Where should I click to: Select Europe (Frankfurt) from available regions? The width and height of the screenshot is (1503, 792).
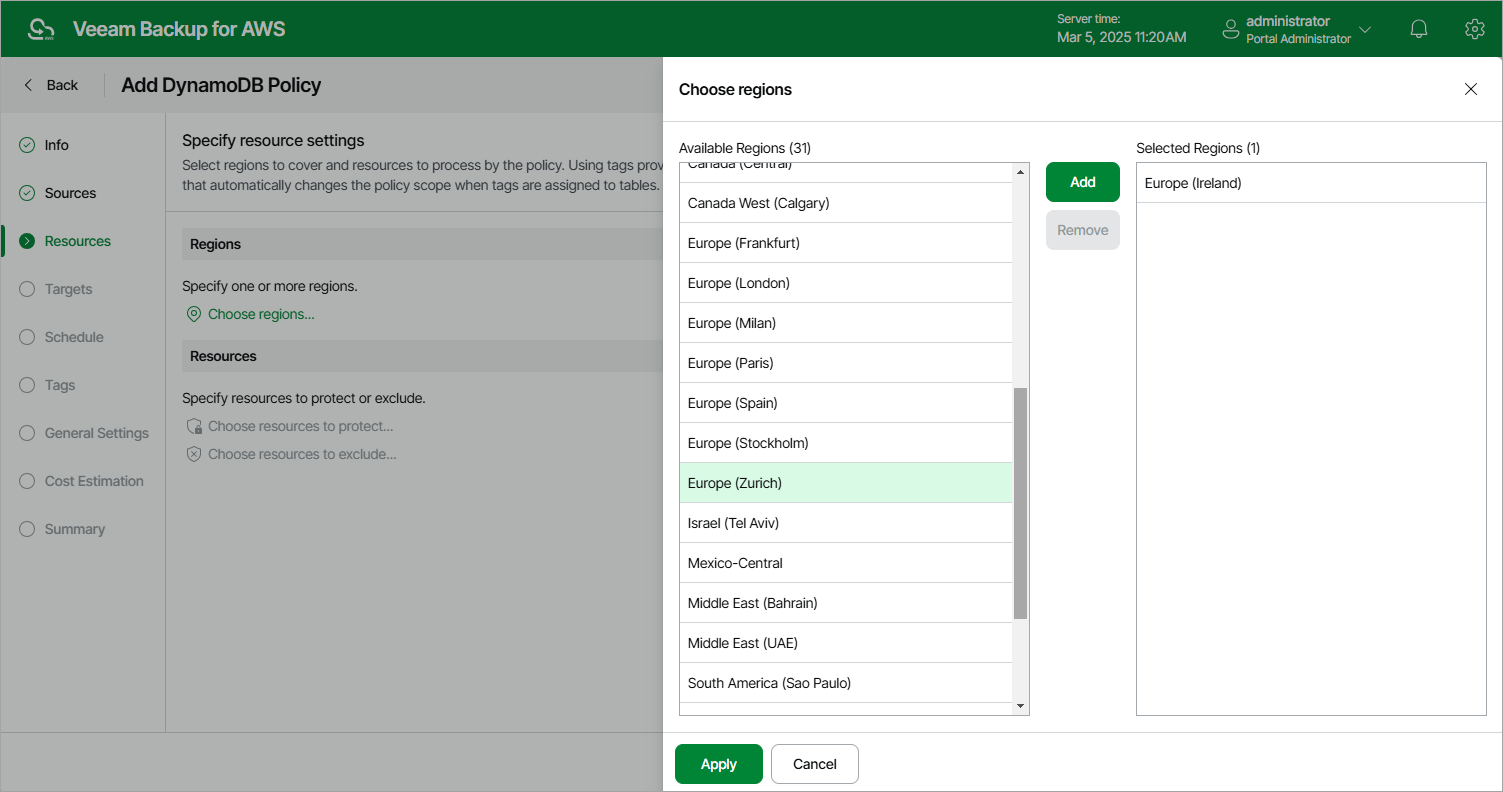click(744, 243)
